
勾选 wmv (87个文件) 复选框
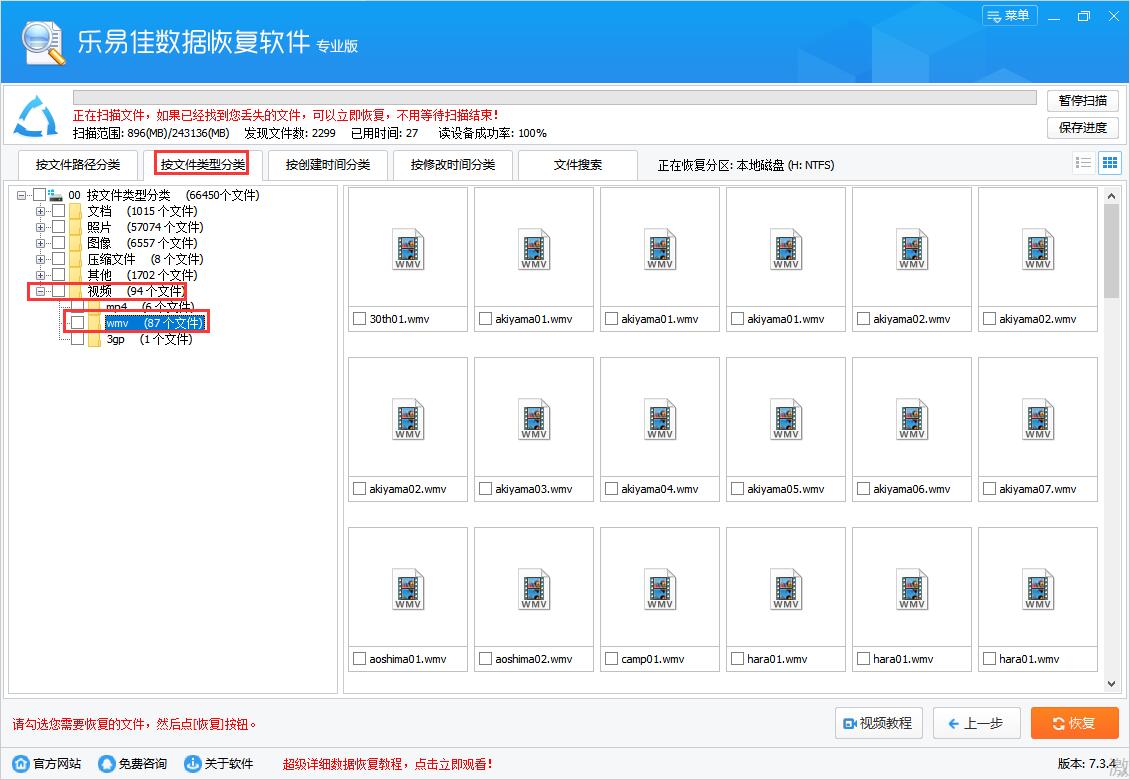(x=77, y=323)
